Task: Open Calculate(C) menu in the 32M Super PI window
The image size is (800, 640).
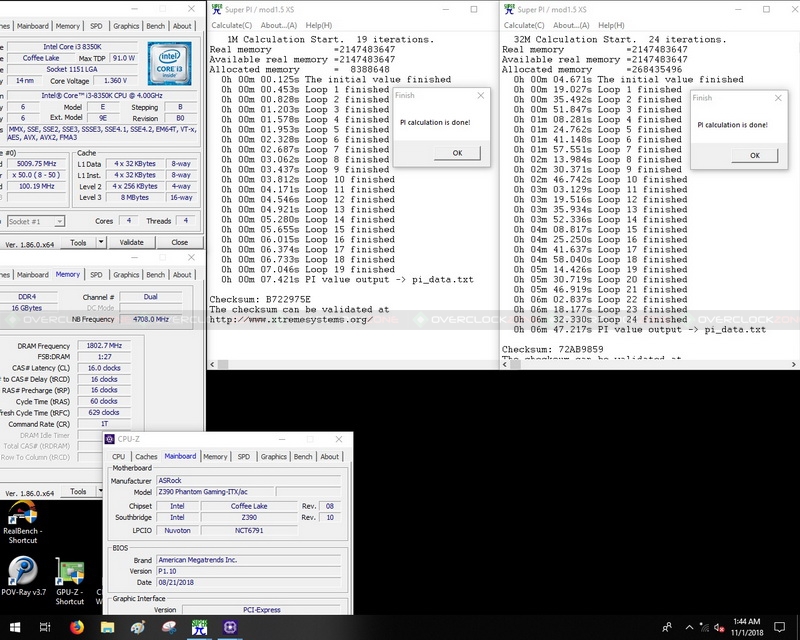Action: 524,25
